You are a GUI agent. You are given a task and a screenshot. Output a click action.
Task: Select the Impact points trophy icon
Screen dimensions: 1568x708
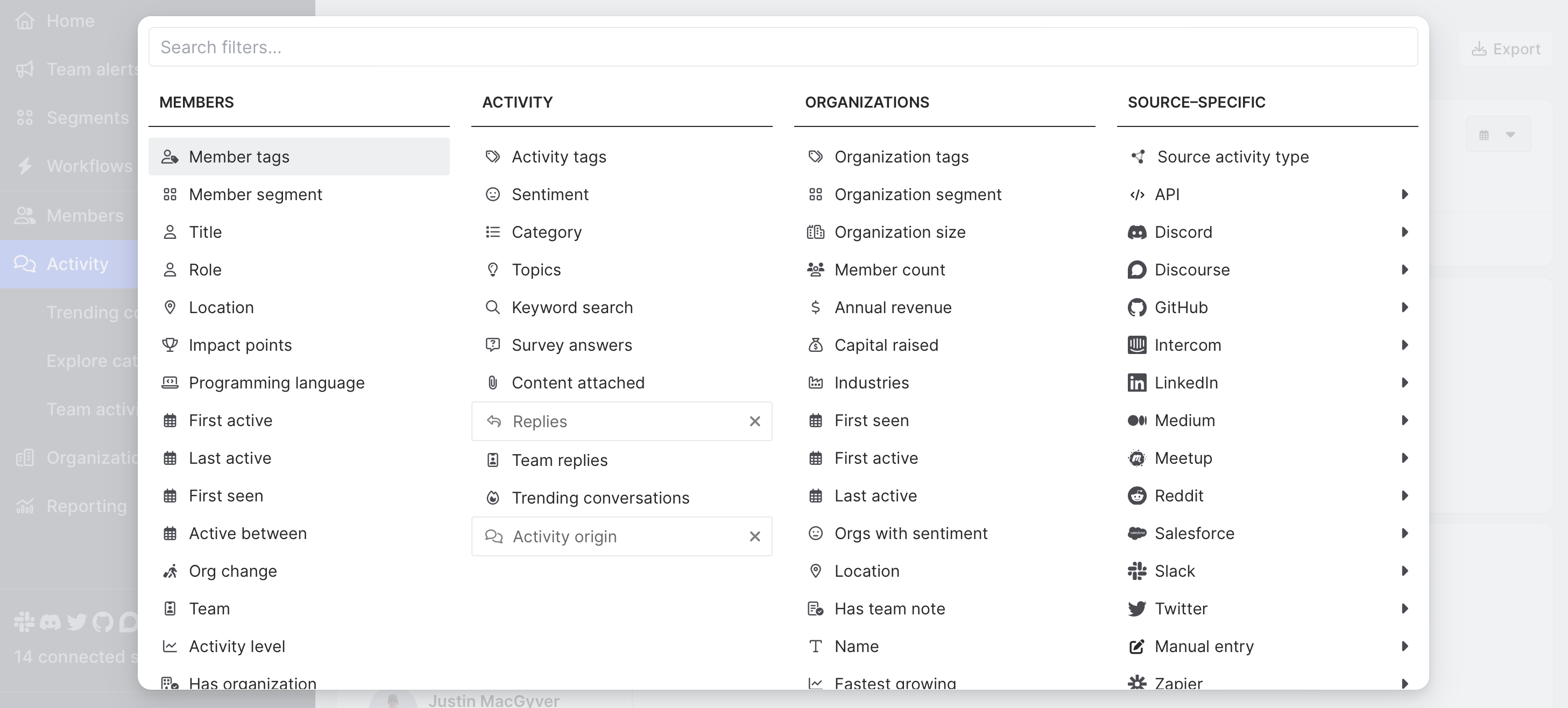(170, 345)
